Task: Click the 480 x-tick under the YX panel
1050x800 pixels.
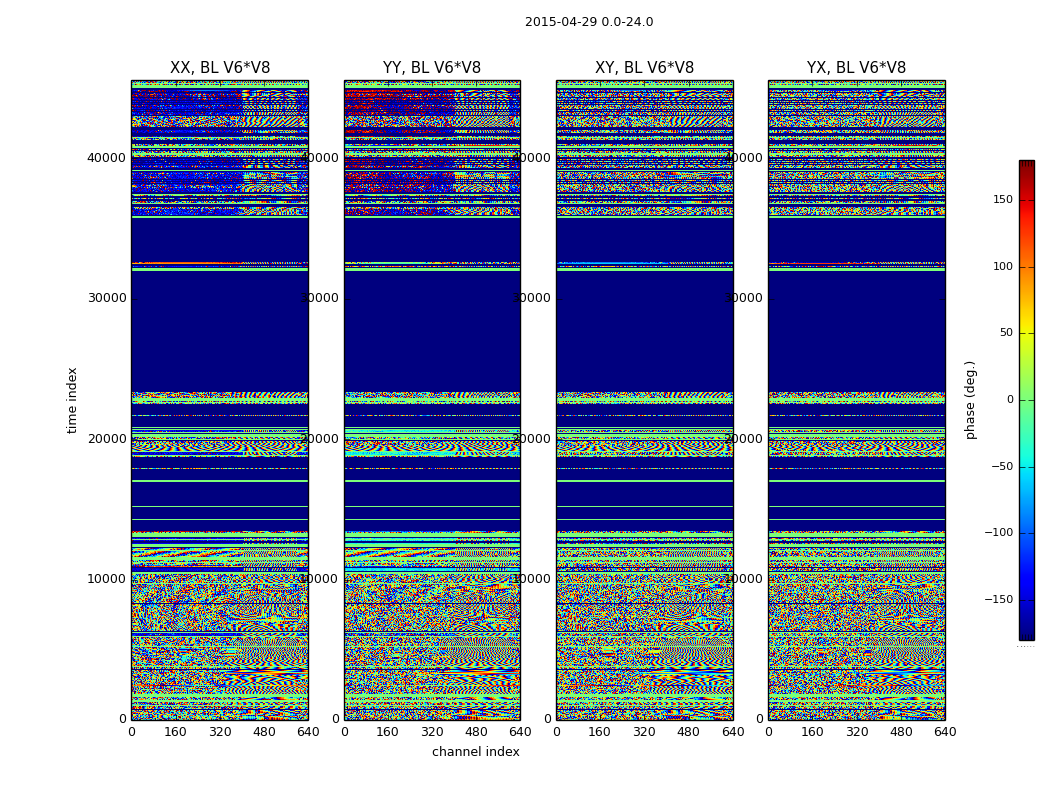Action: 901,732
